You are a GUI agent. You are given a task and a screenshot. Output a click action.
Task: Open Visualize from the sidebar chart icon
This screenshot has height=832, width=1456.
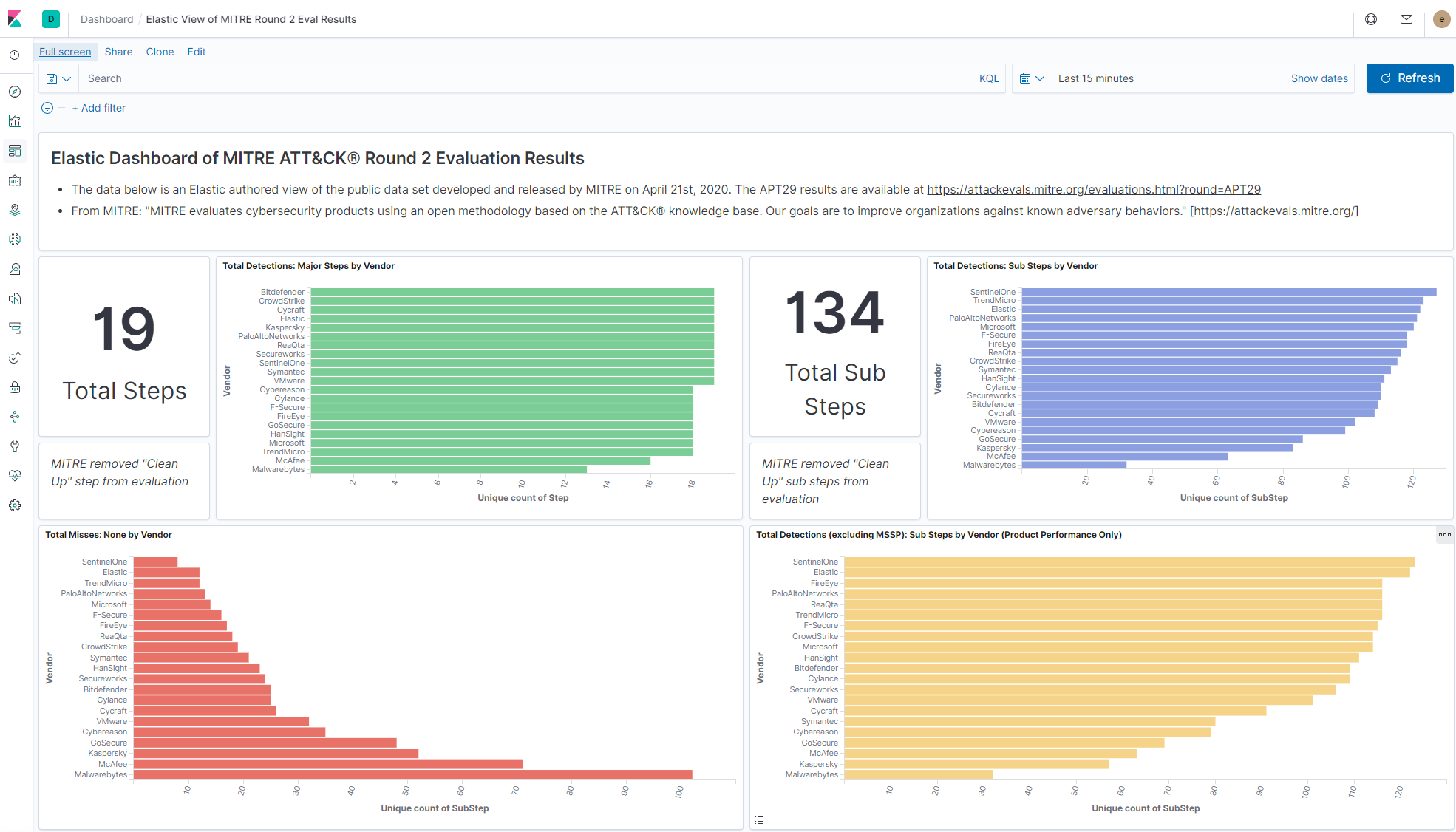[15, 121]
